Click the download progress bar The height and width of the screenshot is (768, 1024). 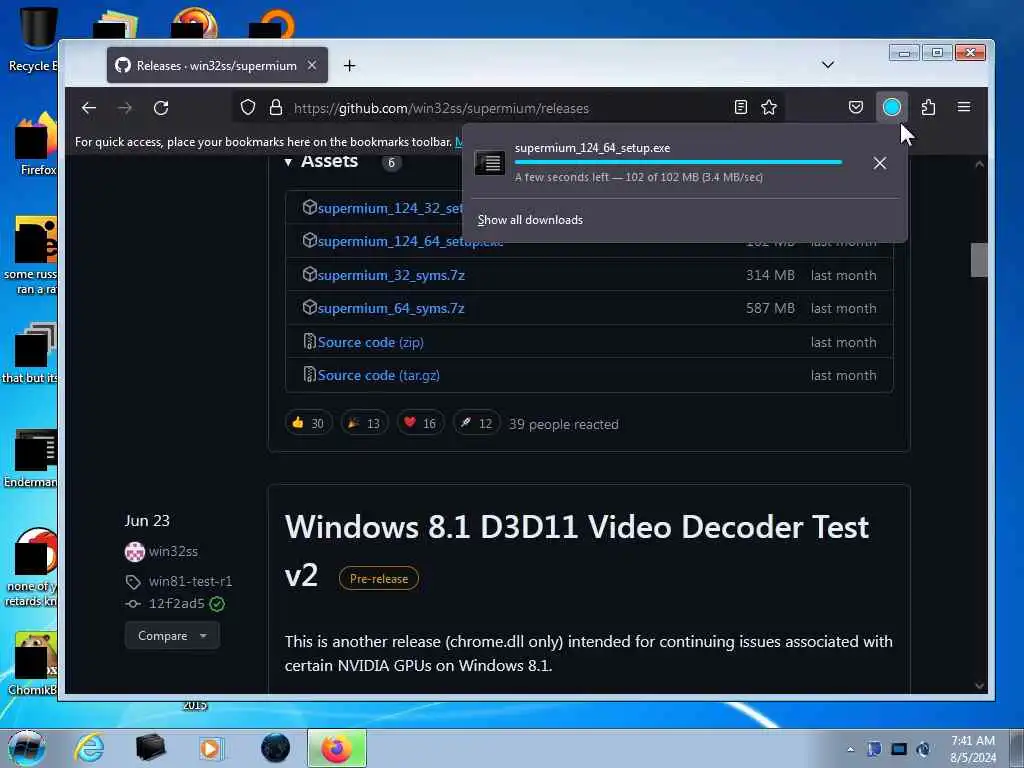point(678,162)
